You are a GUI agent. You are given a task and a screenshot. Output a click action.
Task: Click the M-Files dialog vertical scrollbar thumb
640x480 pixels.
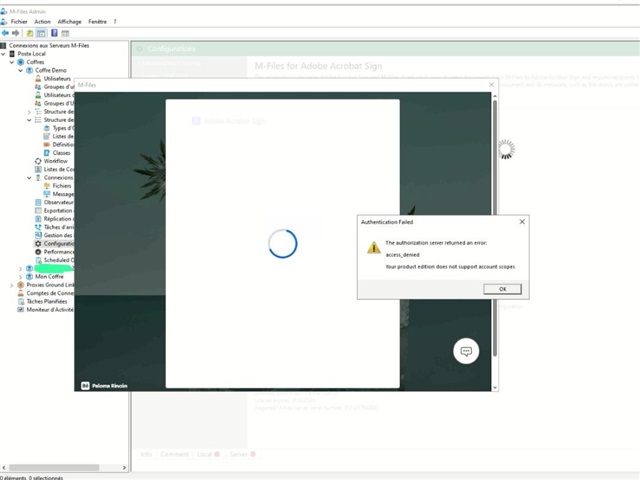[495, 229]
